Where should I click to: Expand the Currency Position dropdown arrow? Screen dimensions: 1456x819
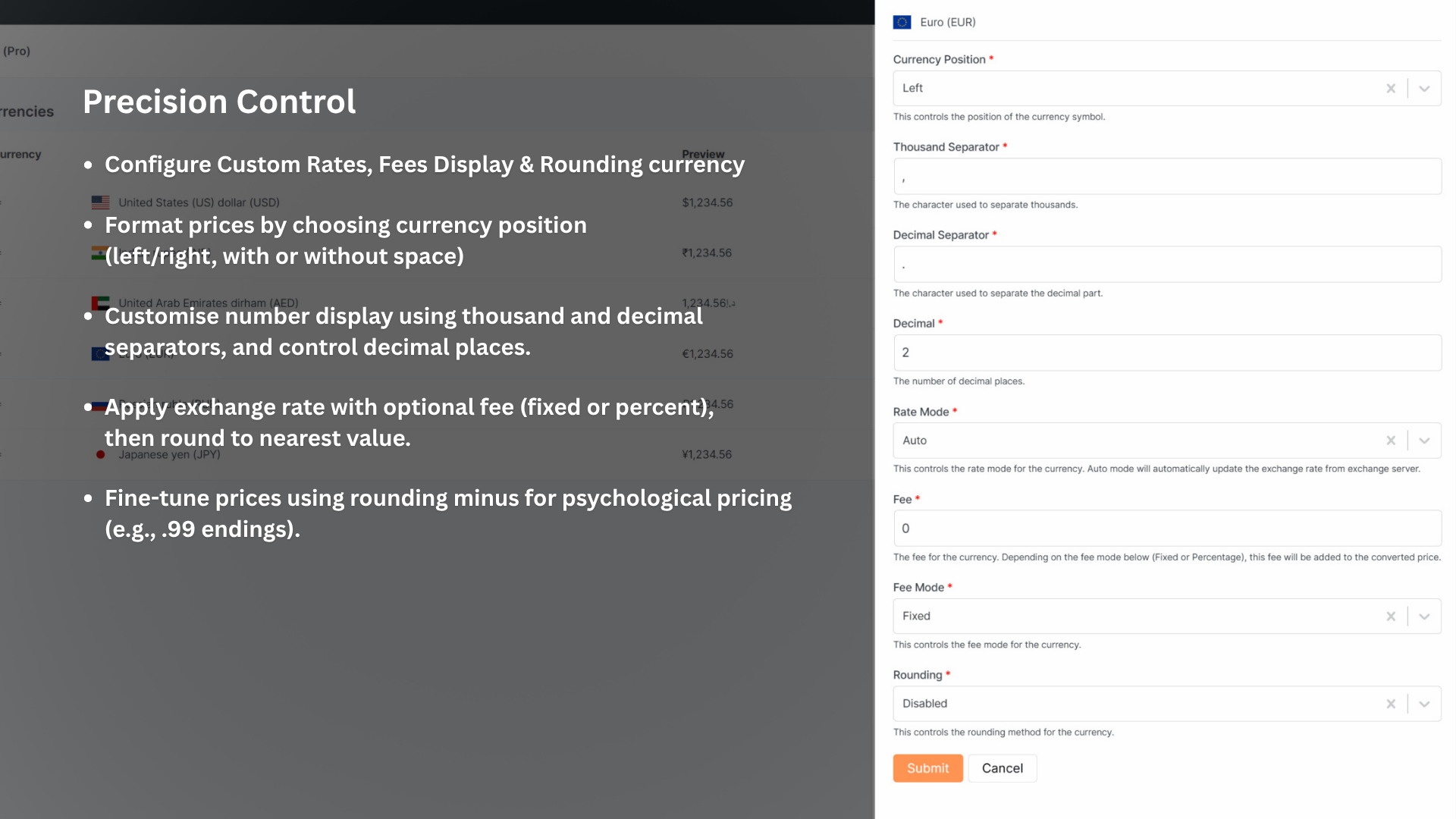tap(1424, 89)
